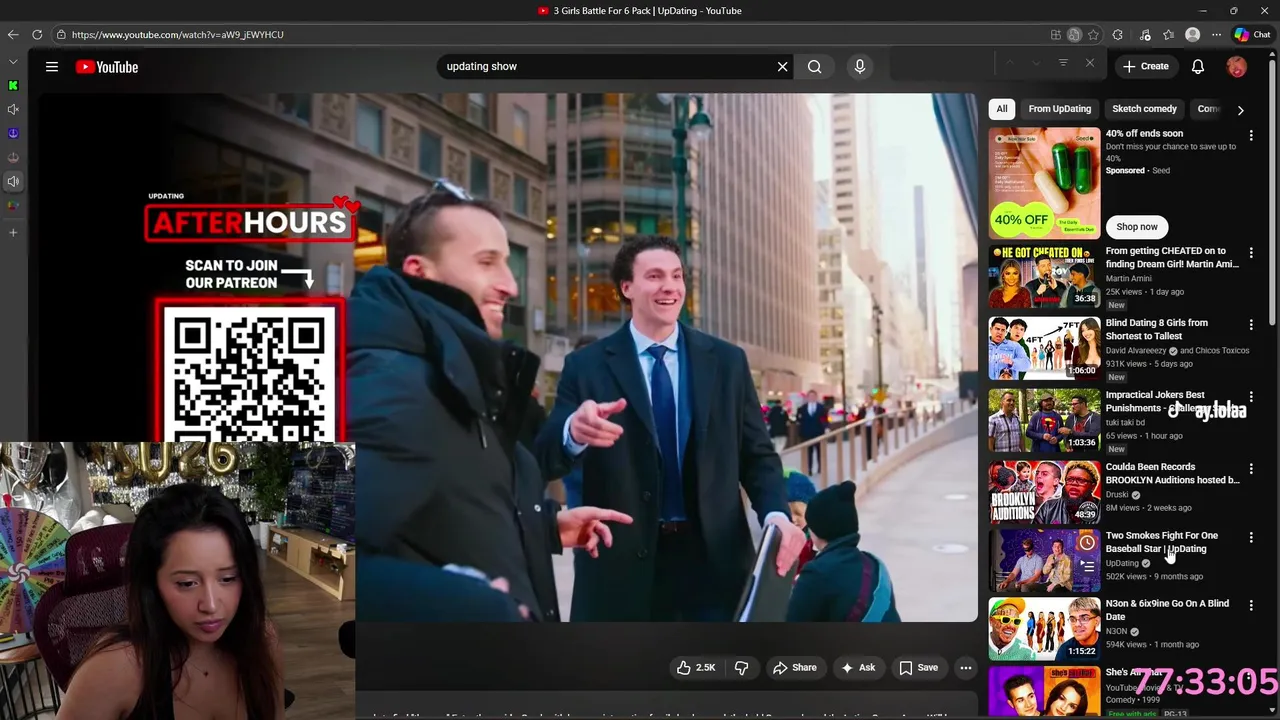The image size is (1280, 720).
Task: Save the video to a playlist
Action: point(918,668)
